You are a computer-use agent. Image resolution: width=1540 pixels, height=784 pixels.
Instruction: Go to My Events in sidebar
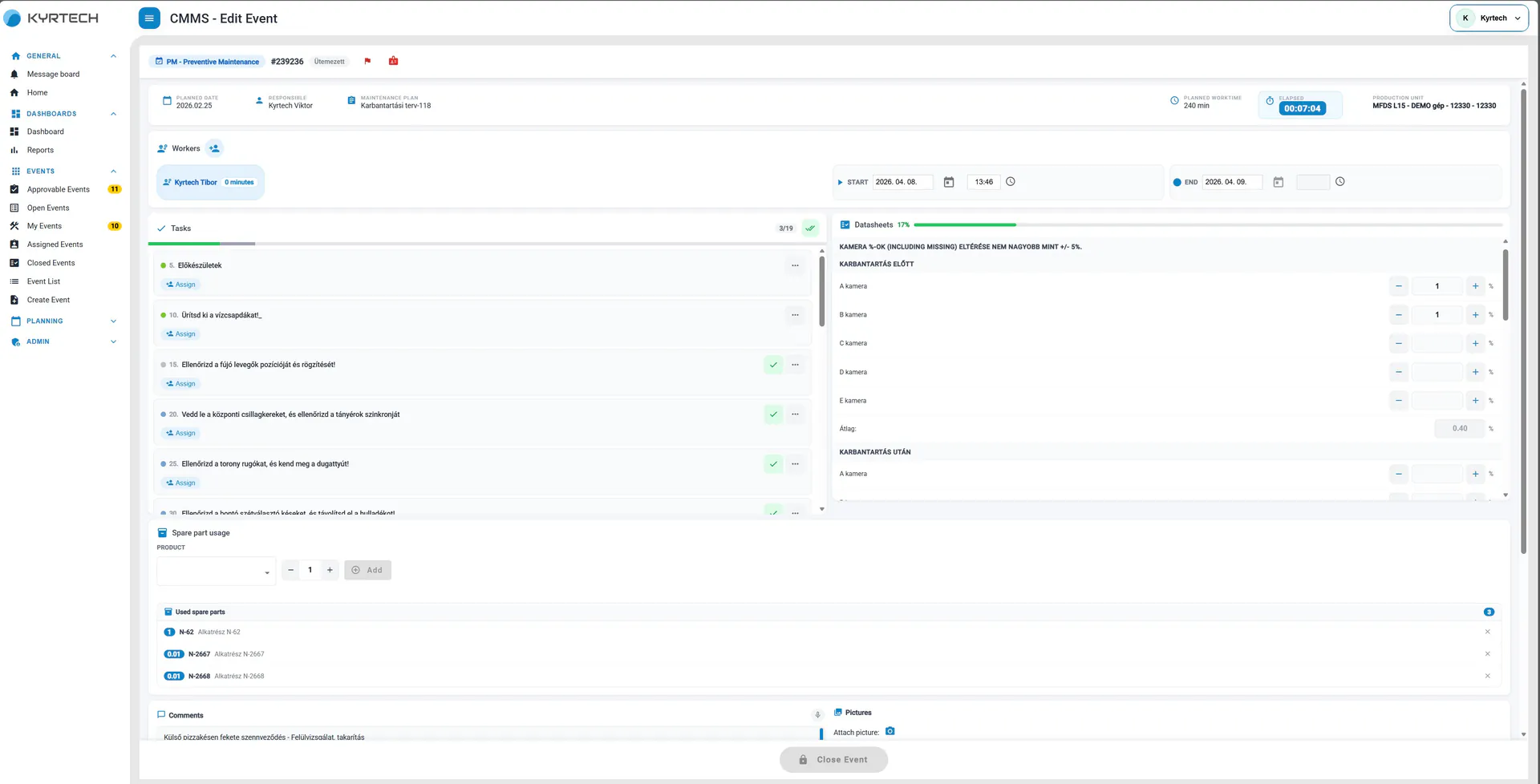click(44, 226)
